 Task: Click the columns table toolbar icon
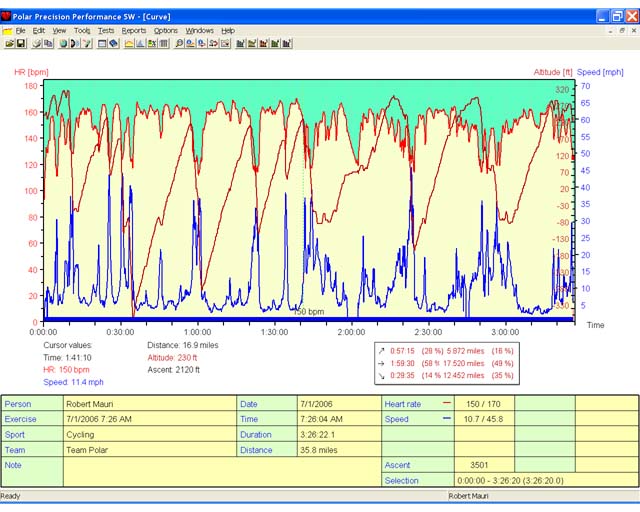[164, 43]
